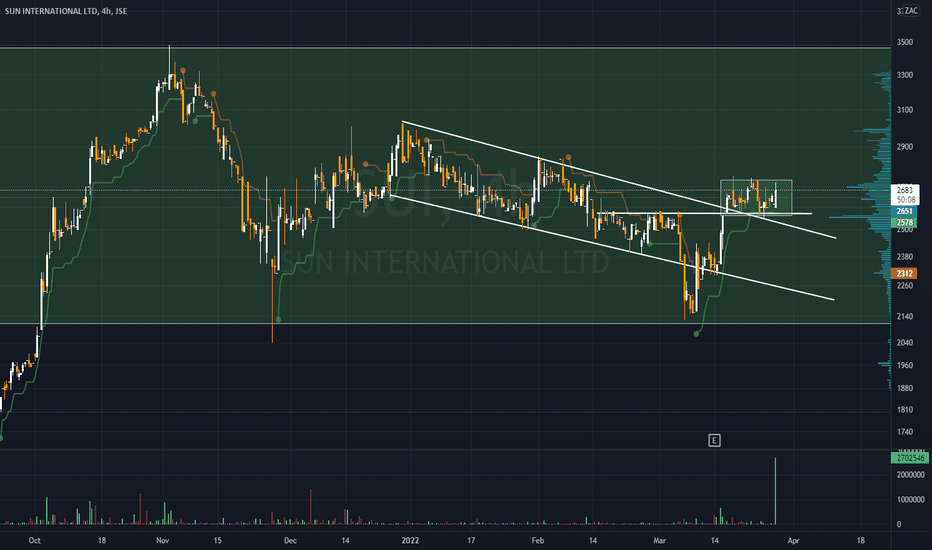This screenshot has width=932, height=550.
Task: Click the 1880 price axis label
Action: (x=905, y=388)
